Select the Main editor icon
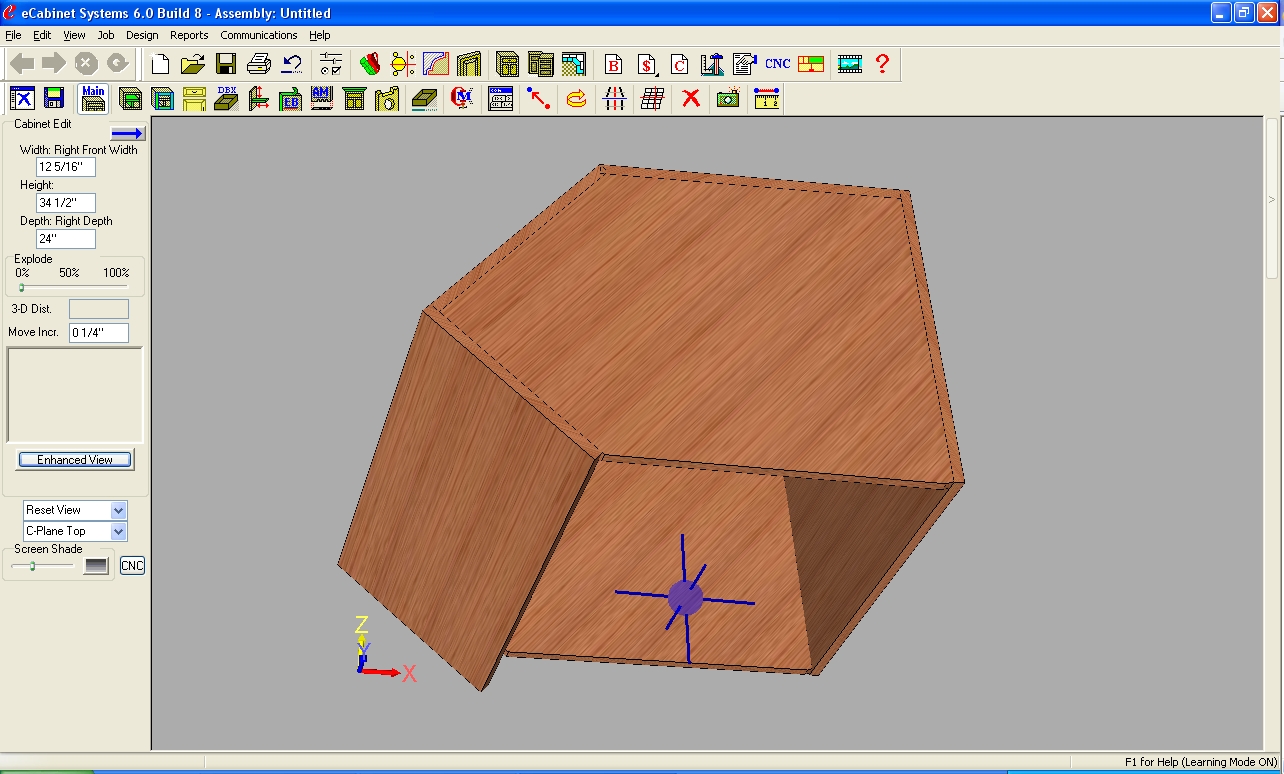This screenshot has height=774, width=1284. (93, 98)
